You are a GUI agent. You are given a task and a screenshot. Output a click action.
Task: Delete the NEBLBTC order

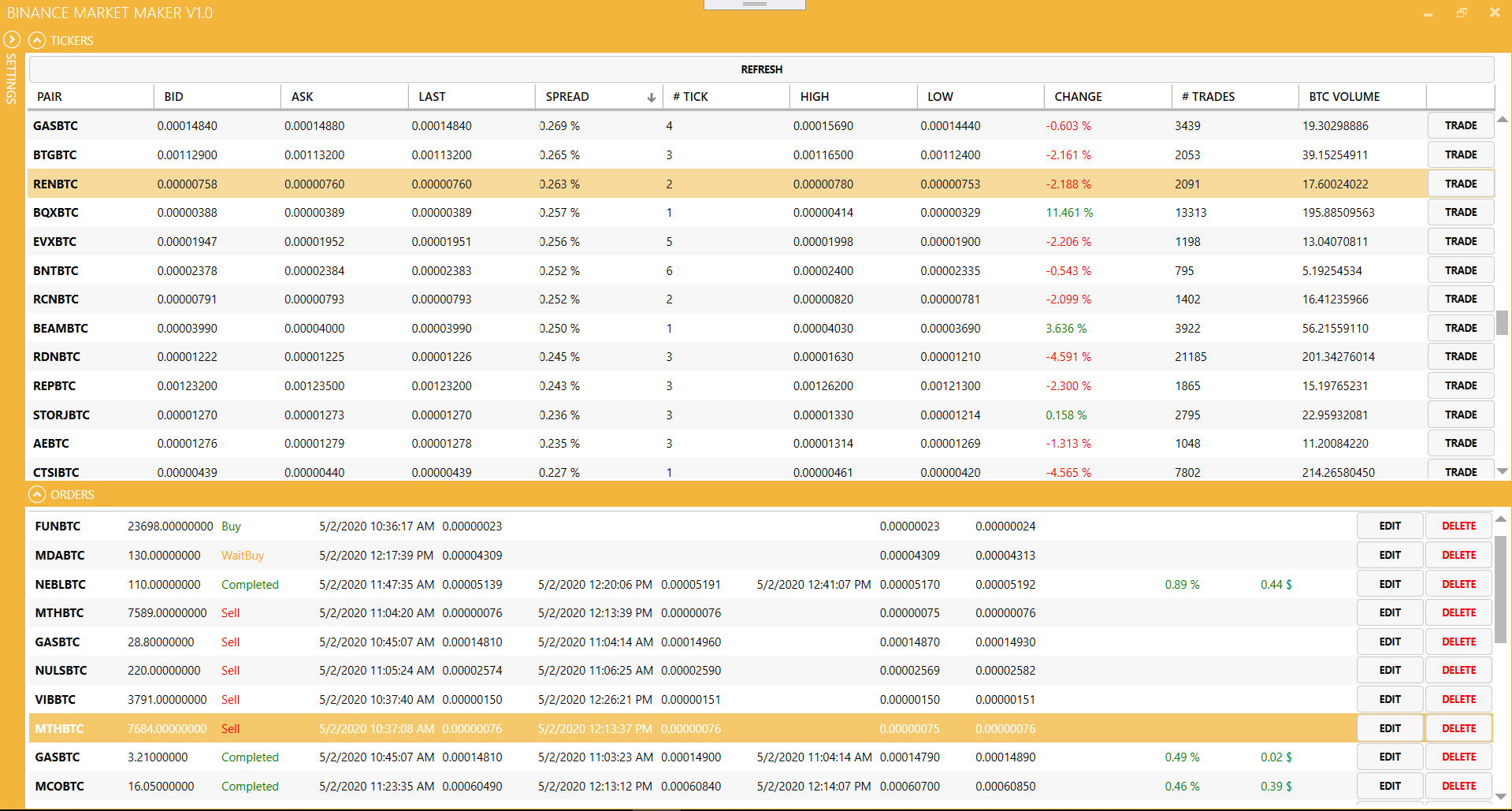click(x=1458, y=584)
